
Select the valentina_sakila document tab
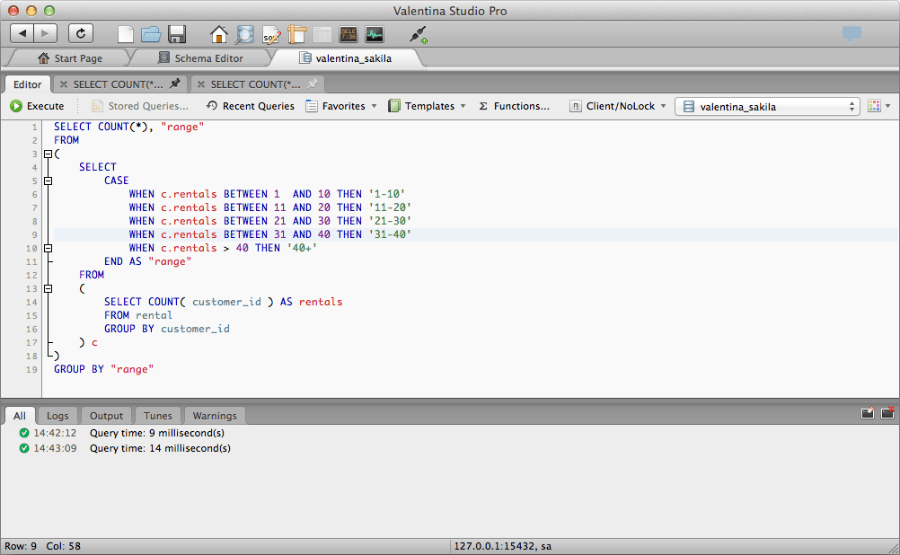pyautogui.click(x=346, y=59)
